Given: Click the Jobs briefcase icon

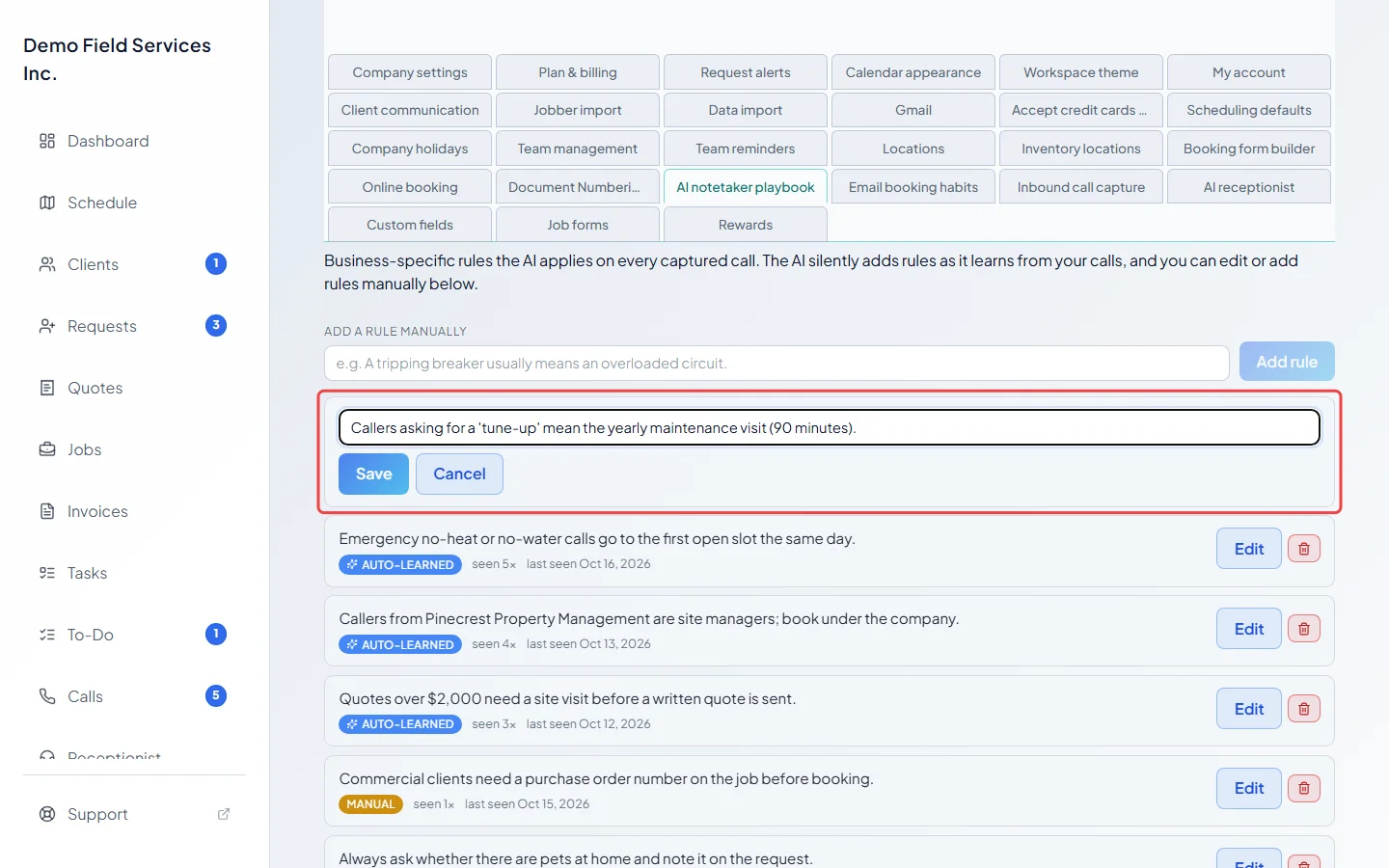Looking at the screenshot, I should [47, 449].
